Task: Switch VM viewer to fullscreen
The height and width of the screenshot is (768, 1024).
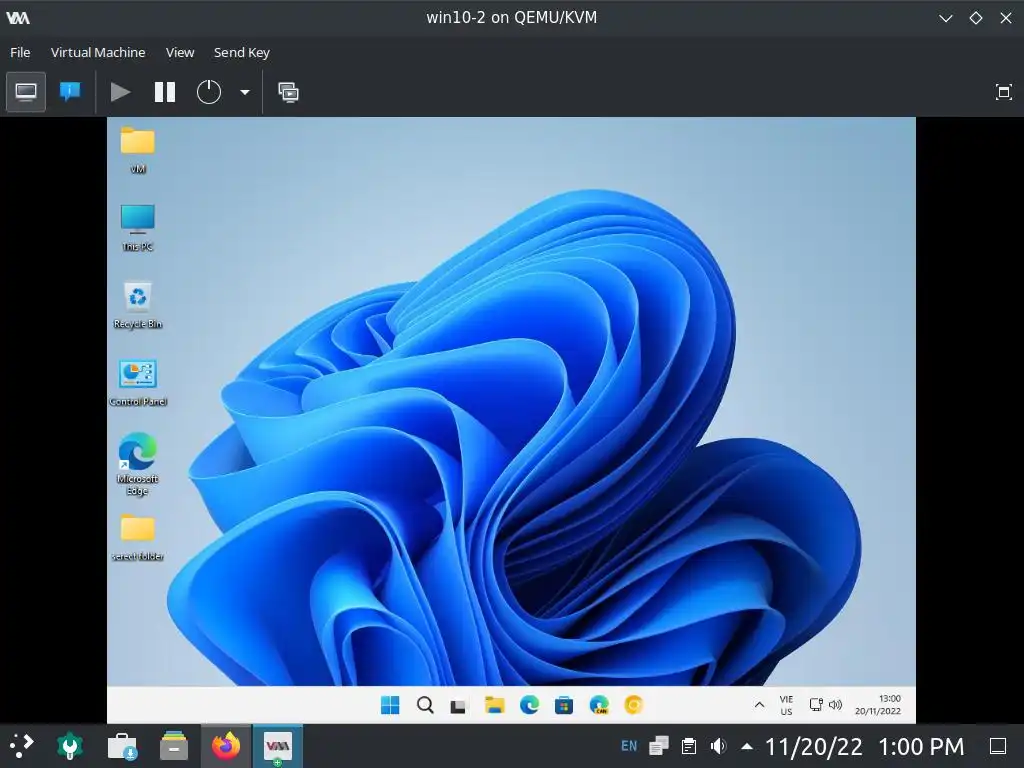Action: (1004, 92)
